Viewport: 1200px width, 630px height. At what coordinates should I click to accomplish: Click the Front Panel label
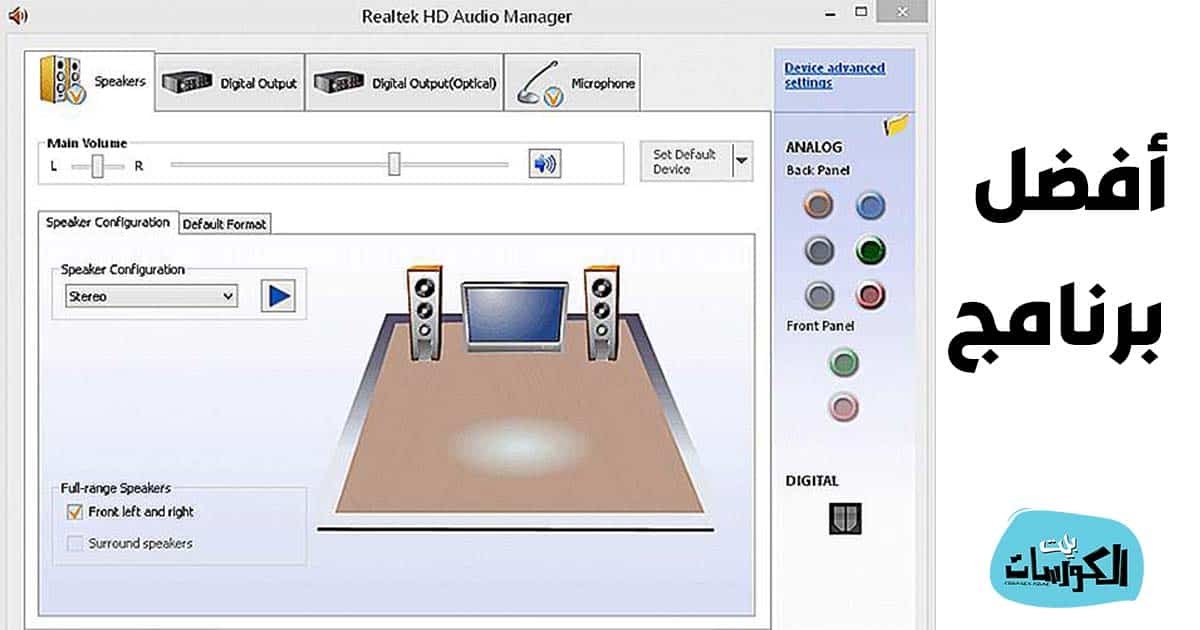click(x=820, y=326)
